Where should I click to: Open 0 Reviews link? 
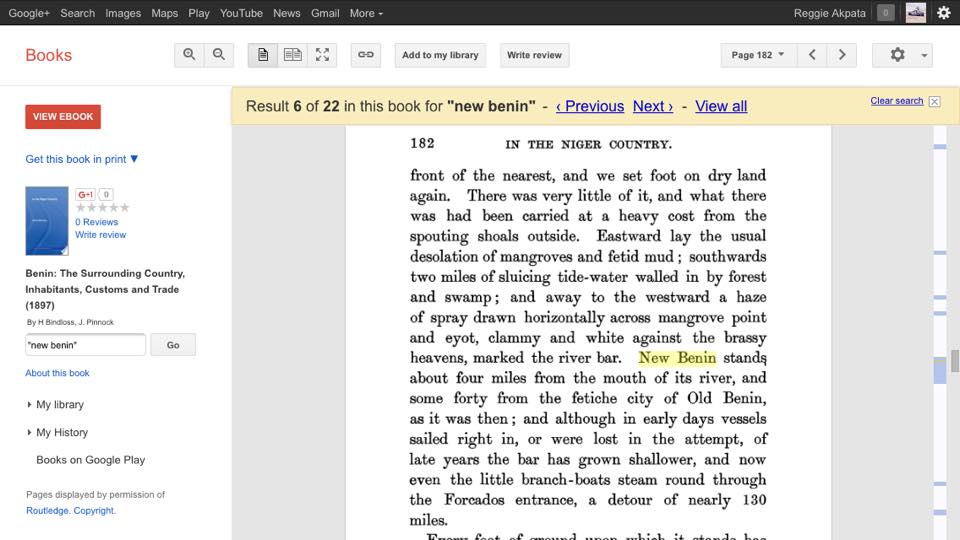[x=97, y=222]
